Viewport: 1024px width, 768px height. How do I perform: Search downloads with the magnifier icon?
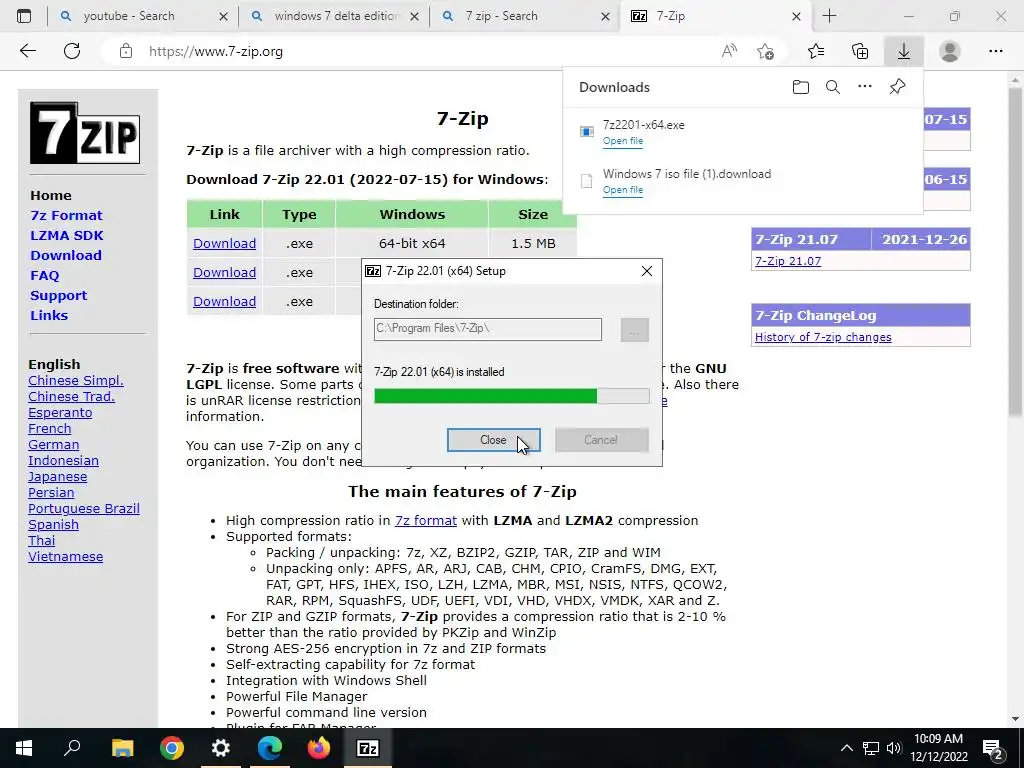[833, 87]
